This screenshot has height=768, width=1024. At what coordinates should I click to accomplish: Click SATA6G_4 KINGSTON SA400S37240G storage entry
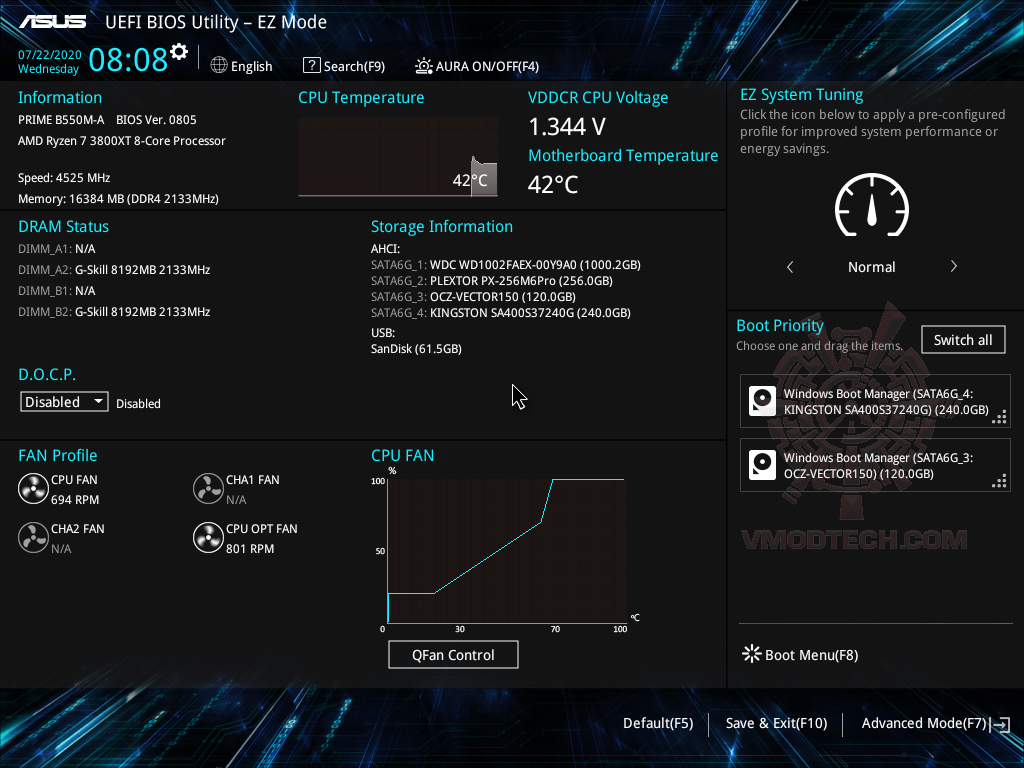[x=501, y=313]
